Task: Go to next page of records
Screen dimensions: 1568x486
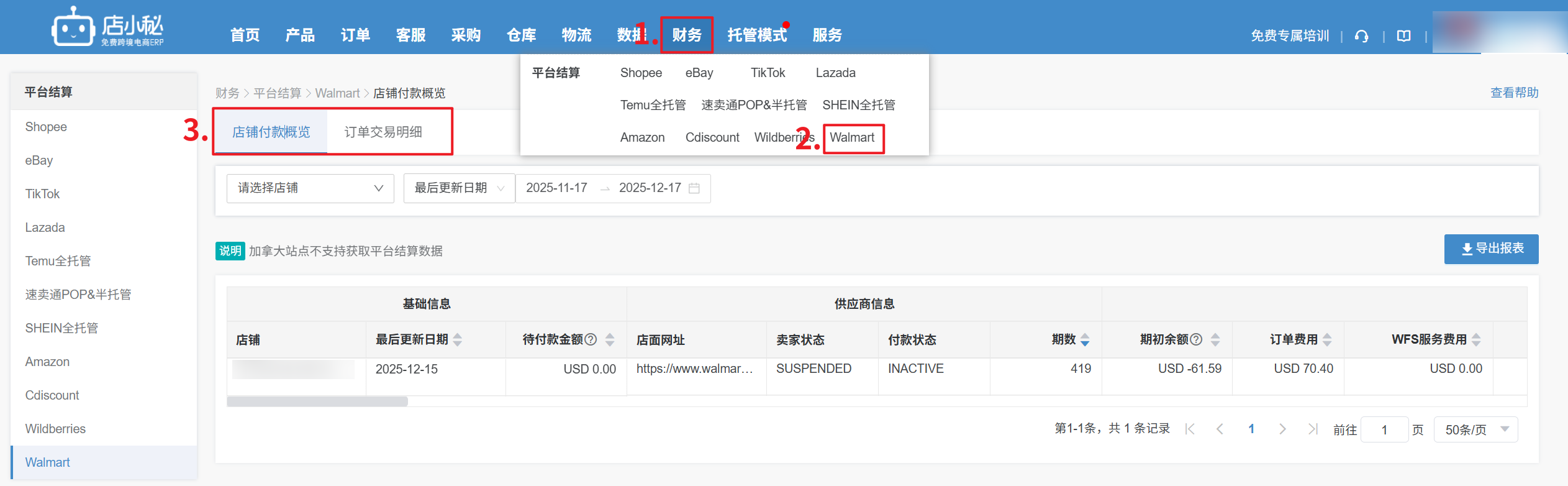Action: pos(1282,429)
